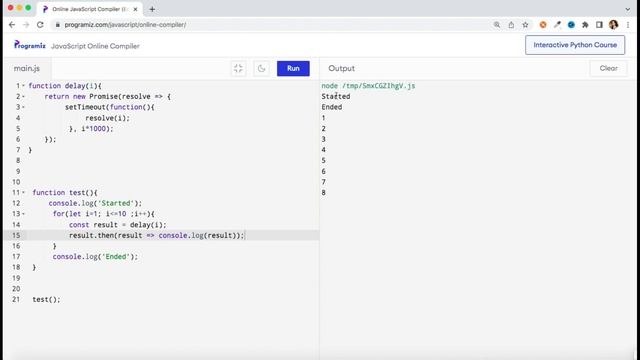Click the 'resolve(i);' code line
Screen dimensions: 640x360
point(107,118)
